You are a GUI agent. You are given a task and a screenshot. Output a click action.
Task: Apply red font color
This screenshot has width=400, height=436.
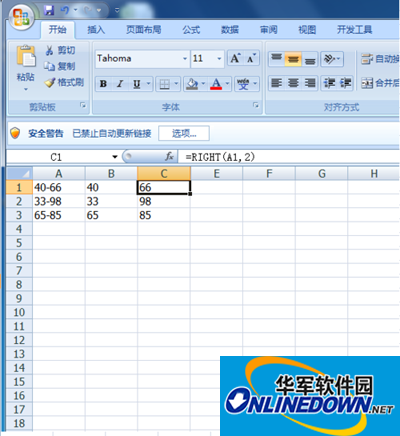216,84
